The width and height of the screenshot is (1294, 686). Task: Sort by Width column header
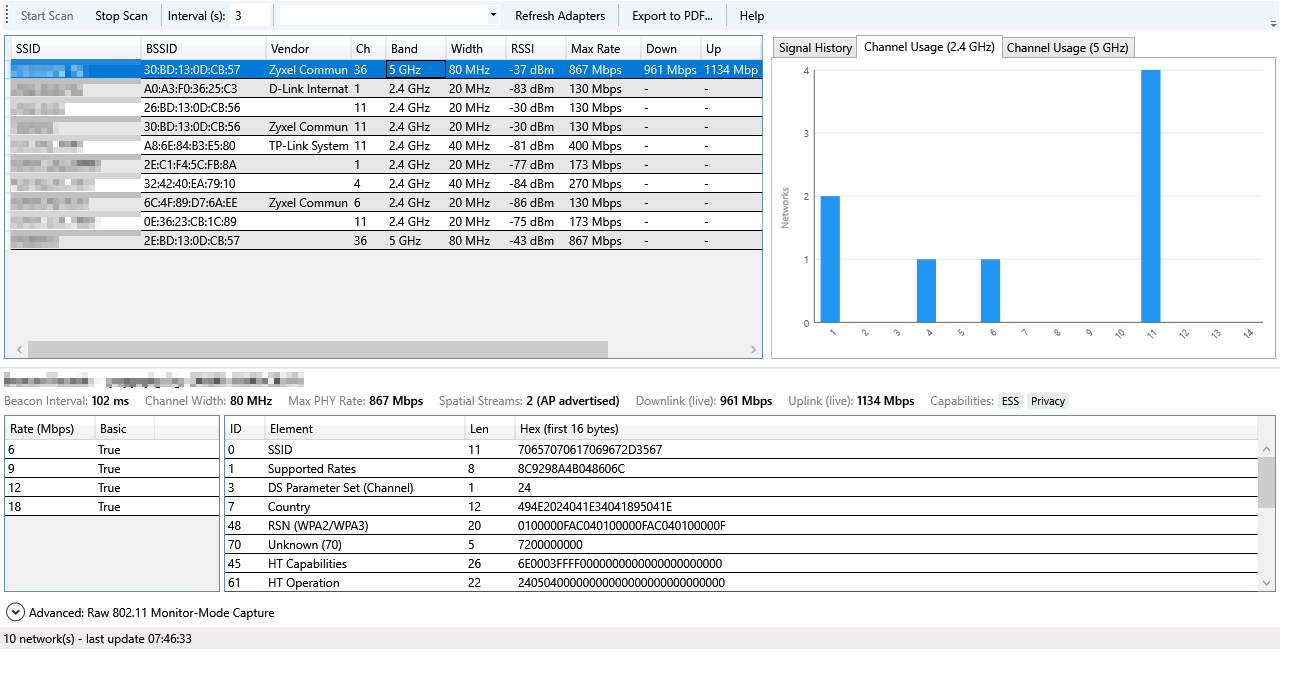[x=476, y=48]
